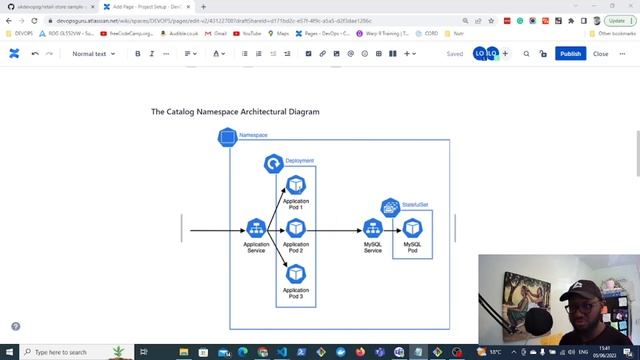Image resolution: width=640 pixels, height=360 pixels.
Task: Insert an action item checkbox
Action: point(309,53)
